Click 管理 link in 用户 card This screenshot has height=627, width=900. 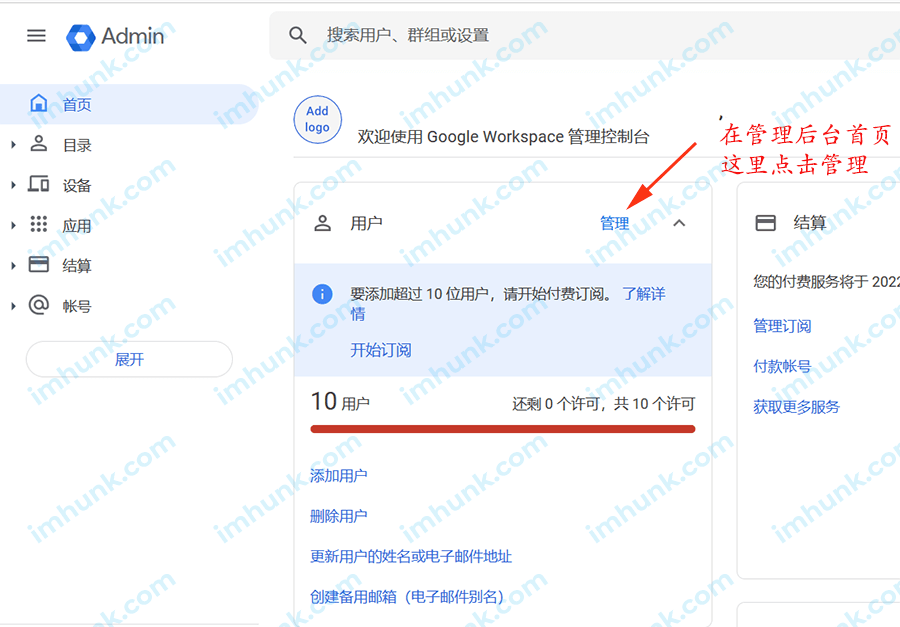(x=614, y=223)
